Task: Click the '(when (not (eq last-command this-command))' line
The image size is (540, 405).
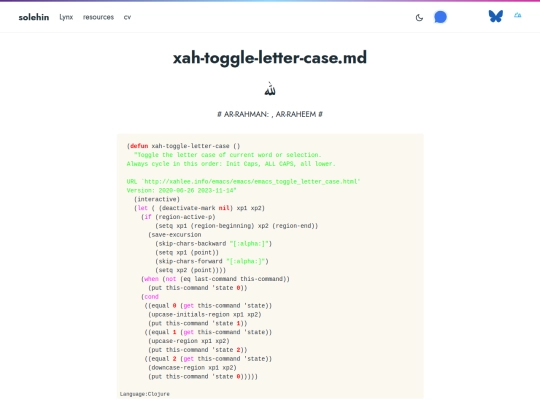Action: click(215, 279)
